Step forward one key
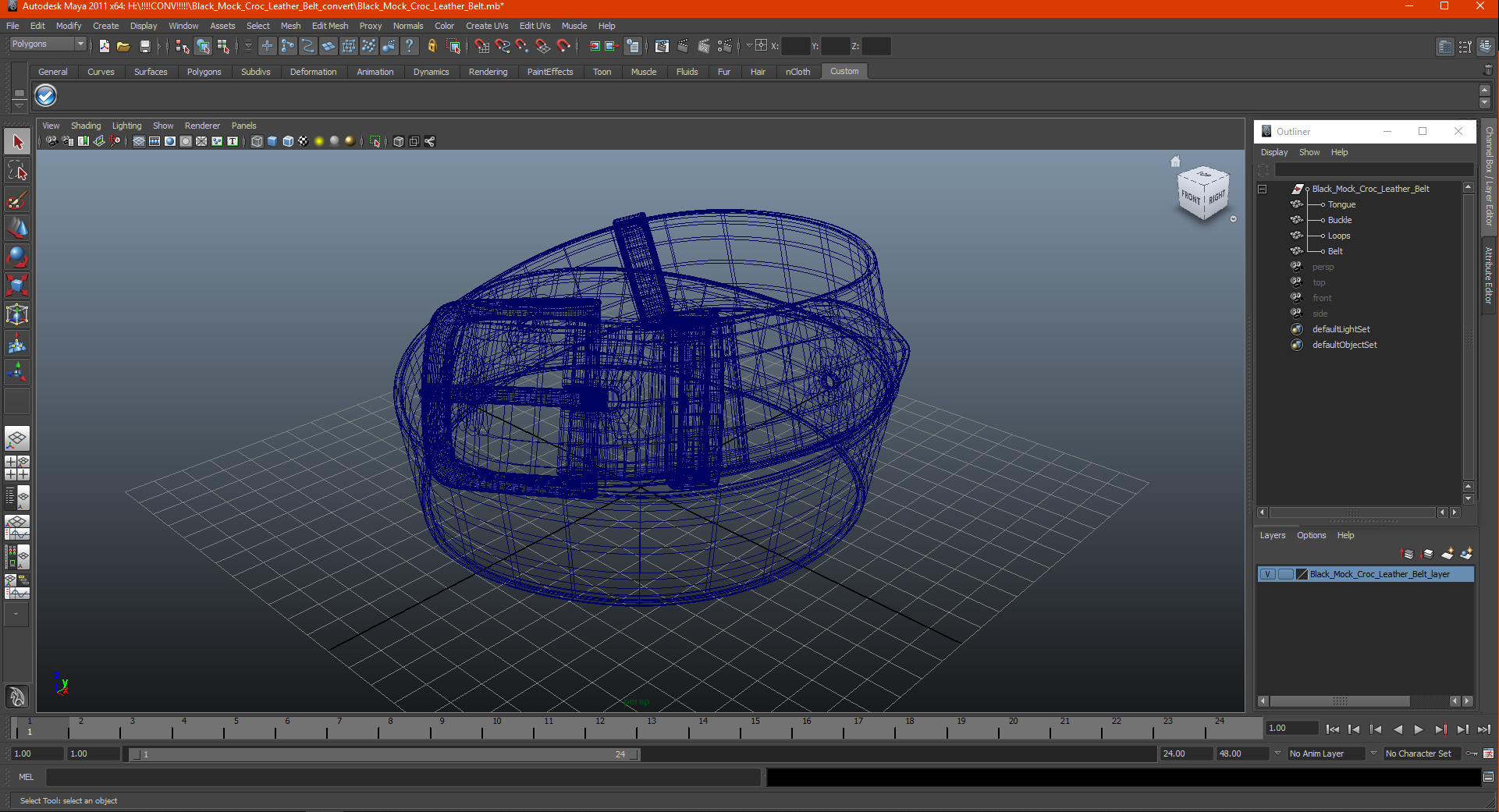The width and height of the screenshot is (1499, 812). [x=1440, y=729]
